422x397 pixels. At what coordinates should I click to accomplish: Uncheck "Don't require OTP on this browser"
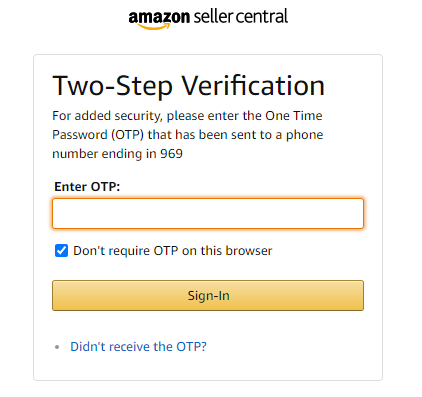point(61,251)
